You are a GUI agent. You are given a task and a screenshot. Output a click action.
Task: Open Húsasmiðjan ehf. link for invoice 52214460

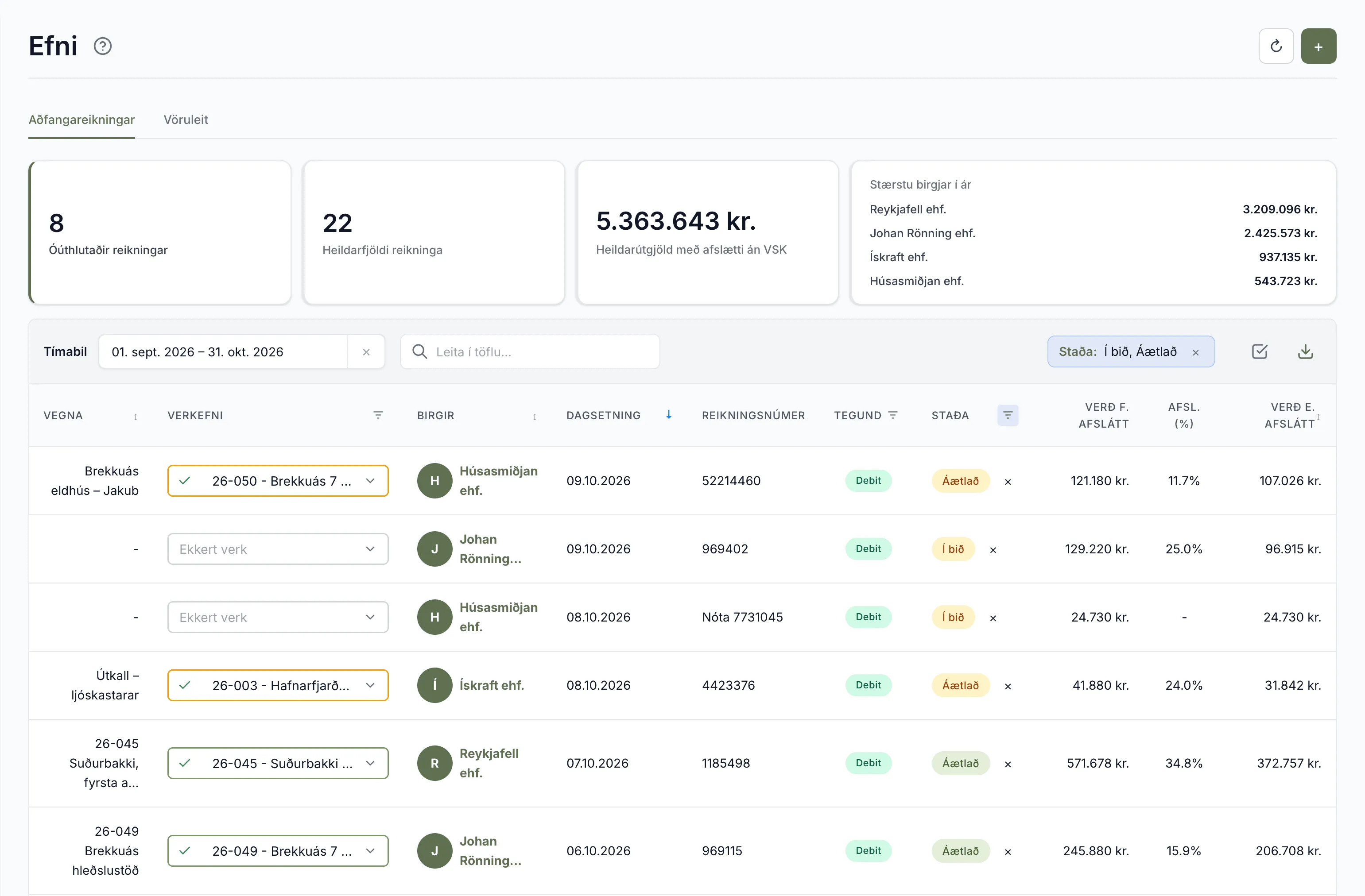[x=498, y=481]
